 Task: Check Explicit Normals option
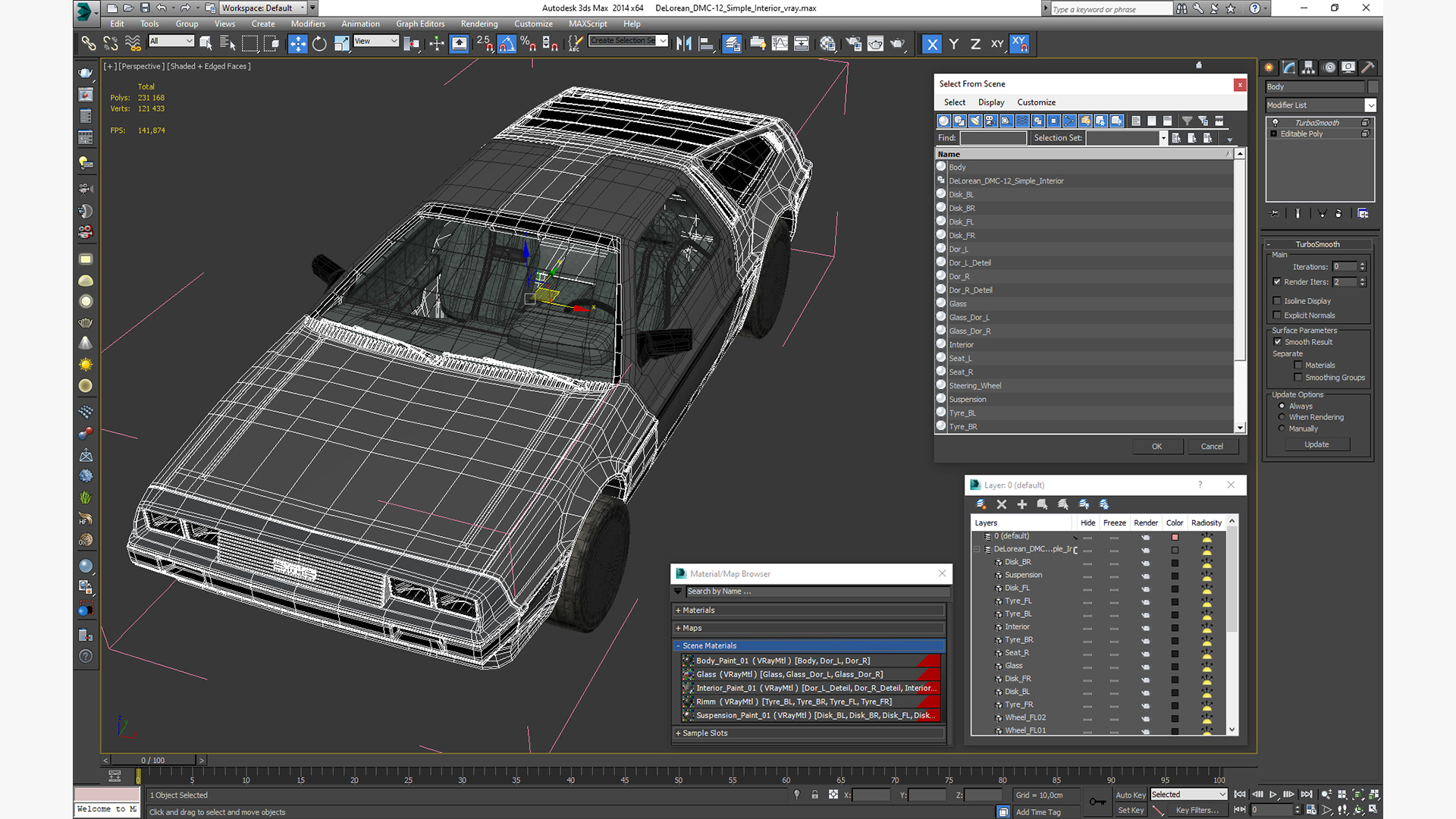coord(1277,315)
